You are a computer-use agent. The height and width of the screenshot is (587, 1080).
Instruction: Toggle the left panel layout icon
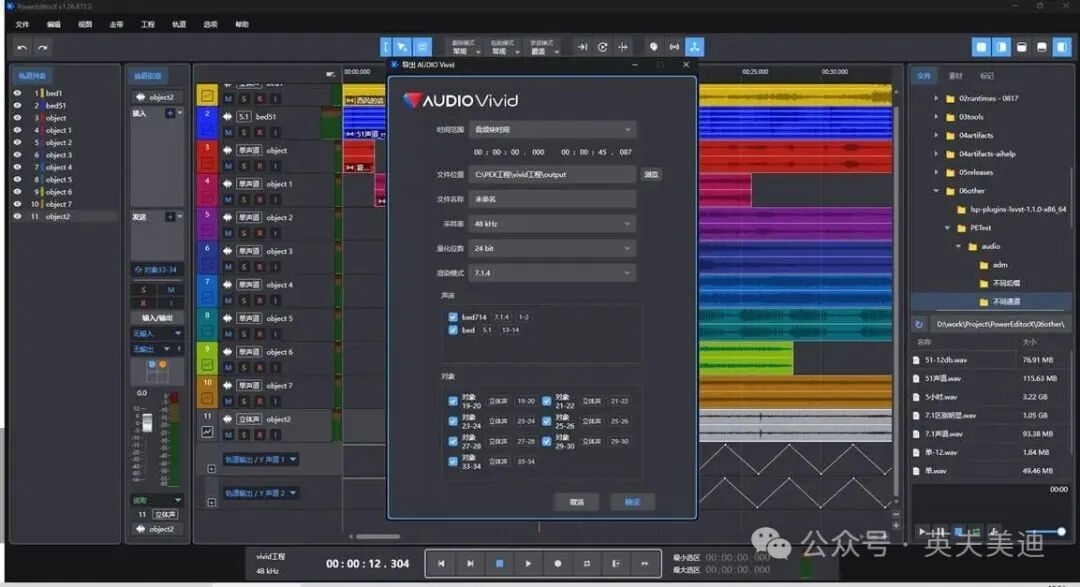[x=981, y=47]
